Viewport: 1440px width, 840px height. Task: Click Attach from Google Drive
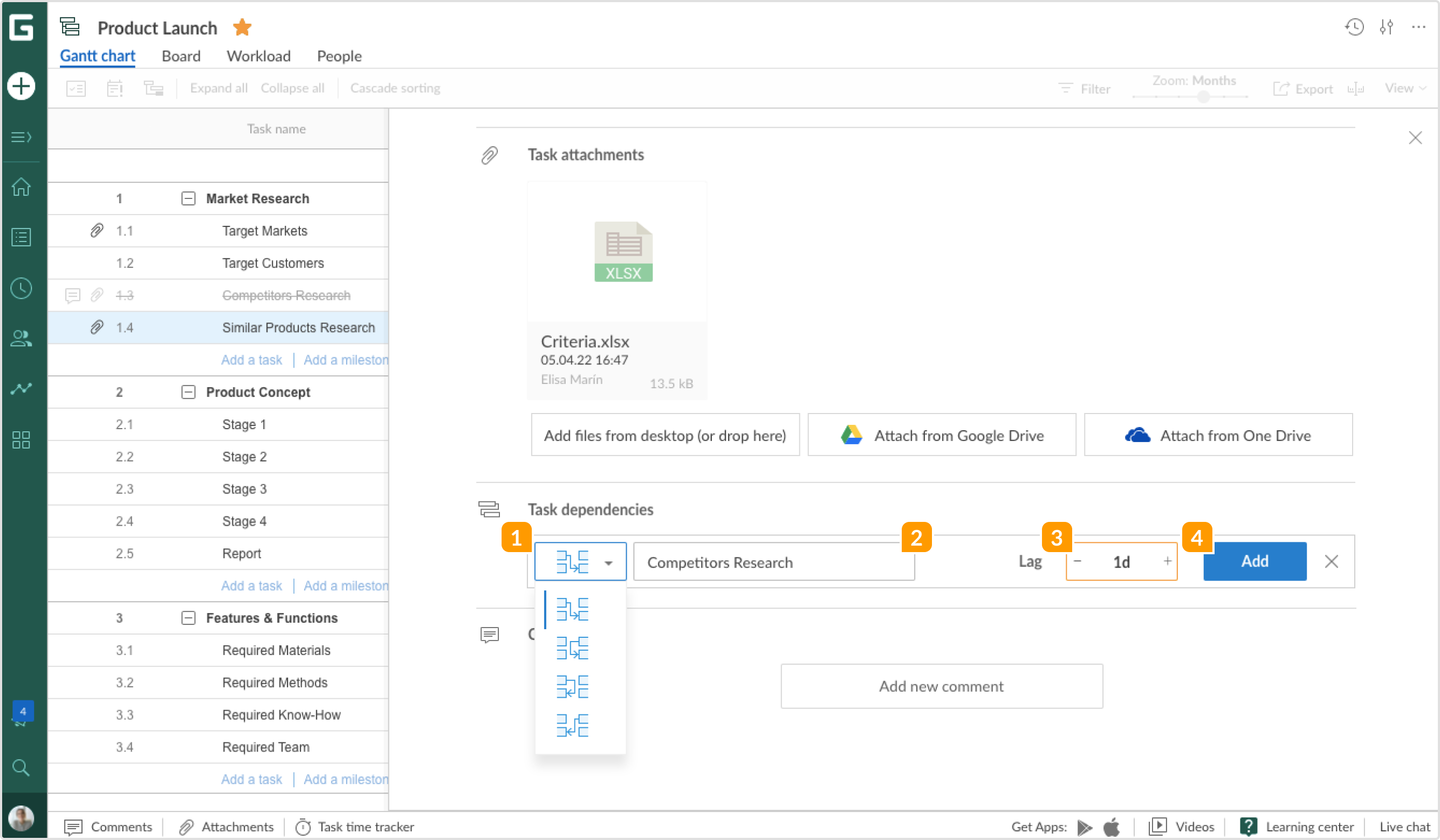[x=942, y=435]
